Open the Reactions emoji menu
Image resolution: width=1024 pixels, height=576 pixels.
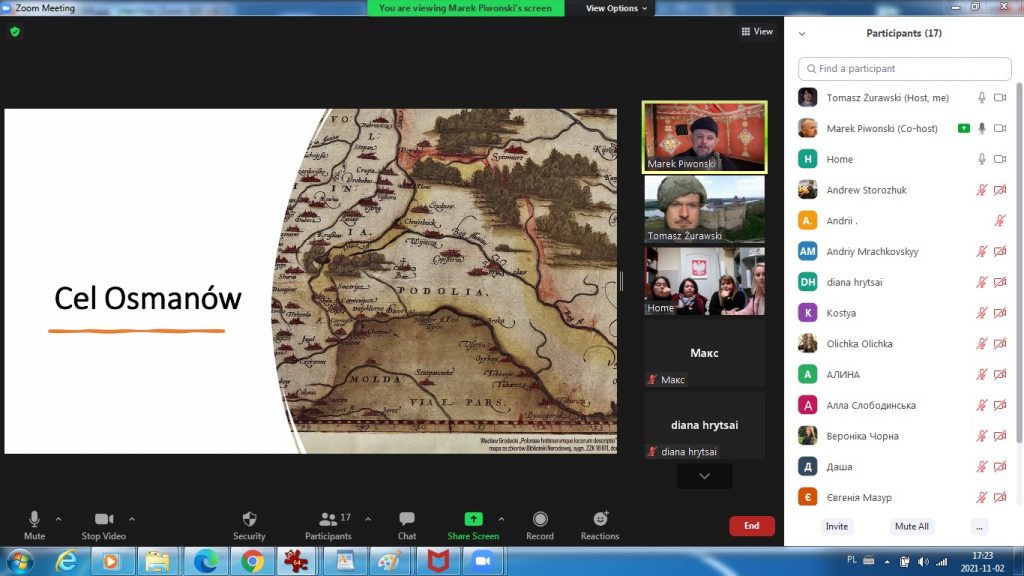point(600,519)
